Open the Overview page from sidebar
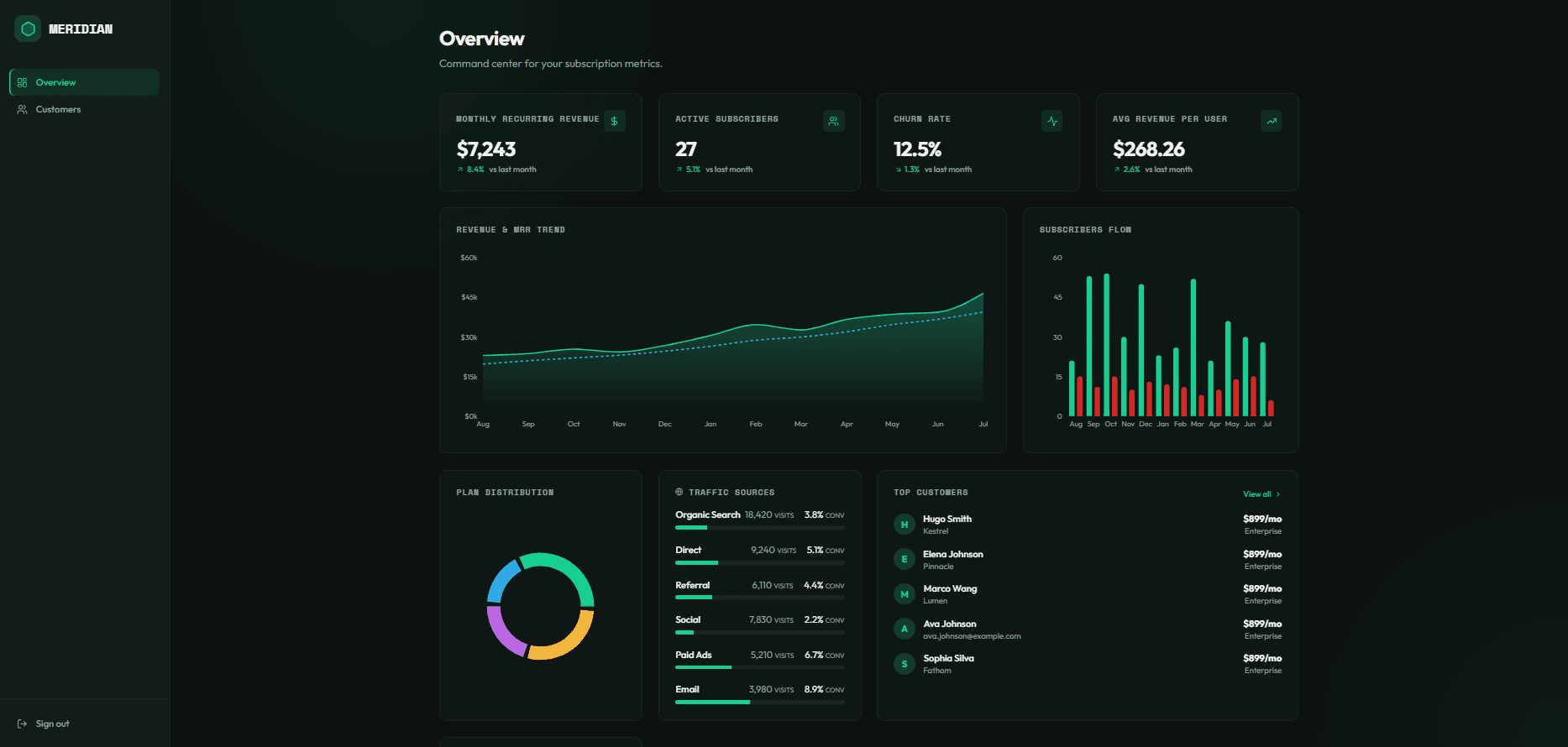1568x747 pixels. [84, 82]
